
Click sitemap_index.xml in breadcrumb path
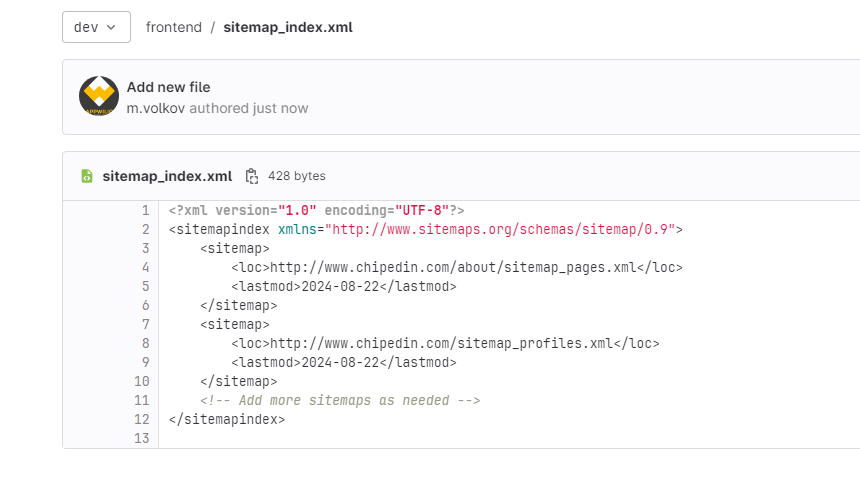pos(288,27)
